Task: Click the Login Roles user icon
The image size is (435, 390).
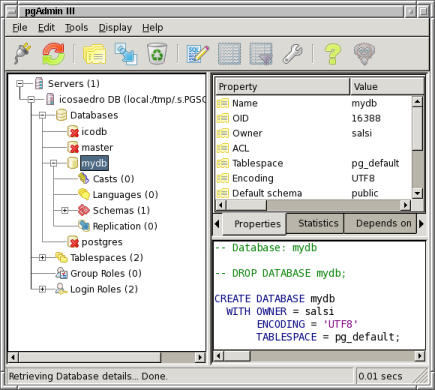Action: pos(61,289)
